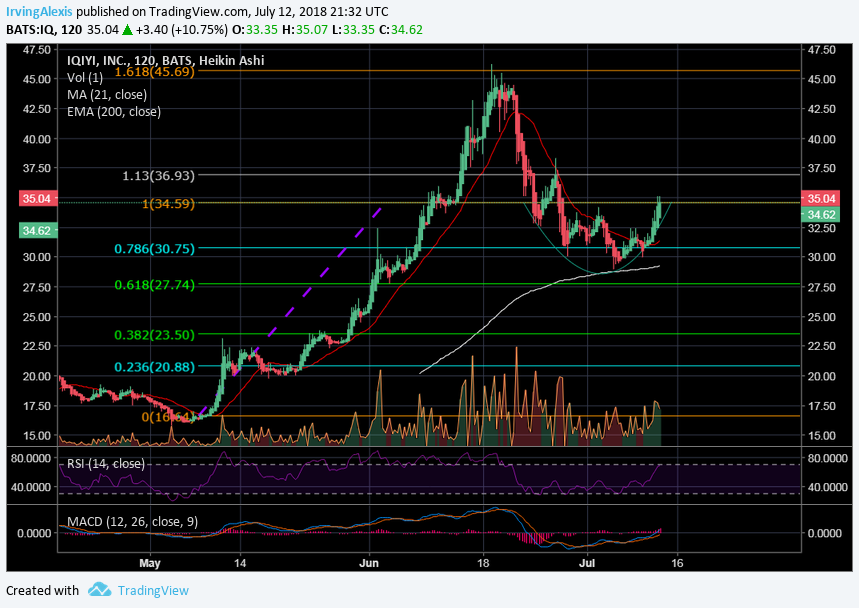
Task: Open the TradingView link in footer
Action: [x=153, y=590]
